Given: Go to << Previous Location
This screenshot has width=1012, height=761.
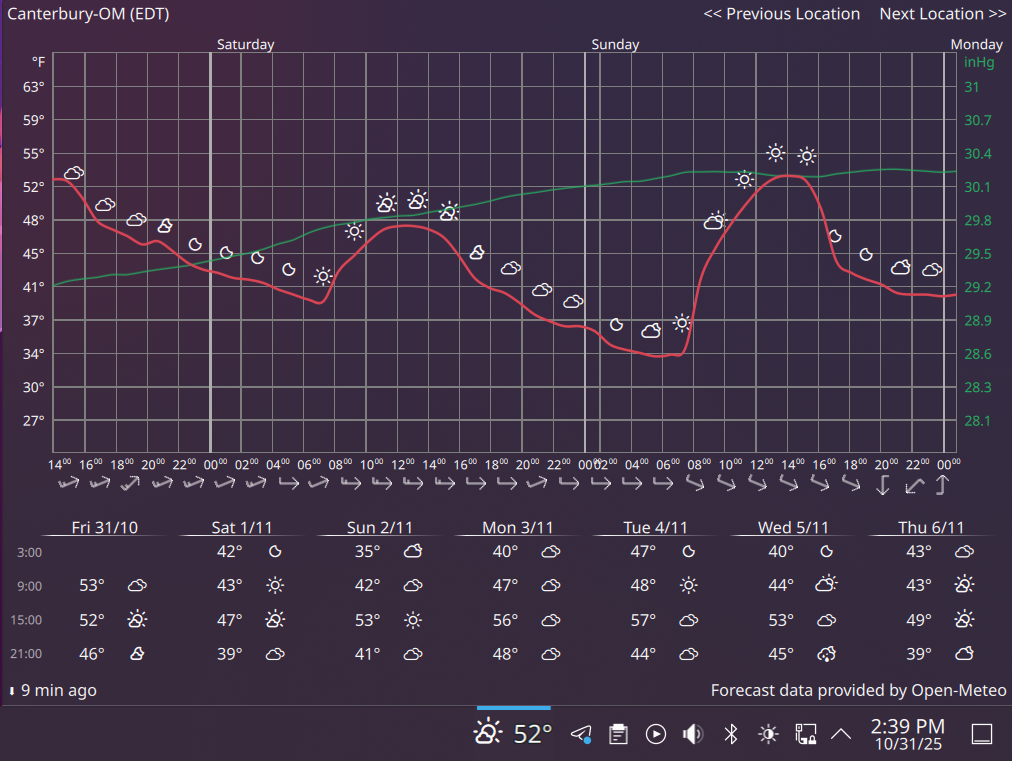Looking at the screenshot, I should point(781,14).
